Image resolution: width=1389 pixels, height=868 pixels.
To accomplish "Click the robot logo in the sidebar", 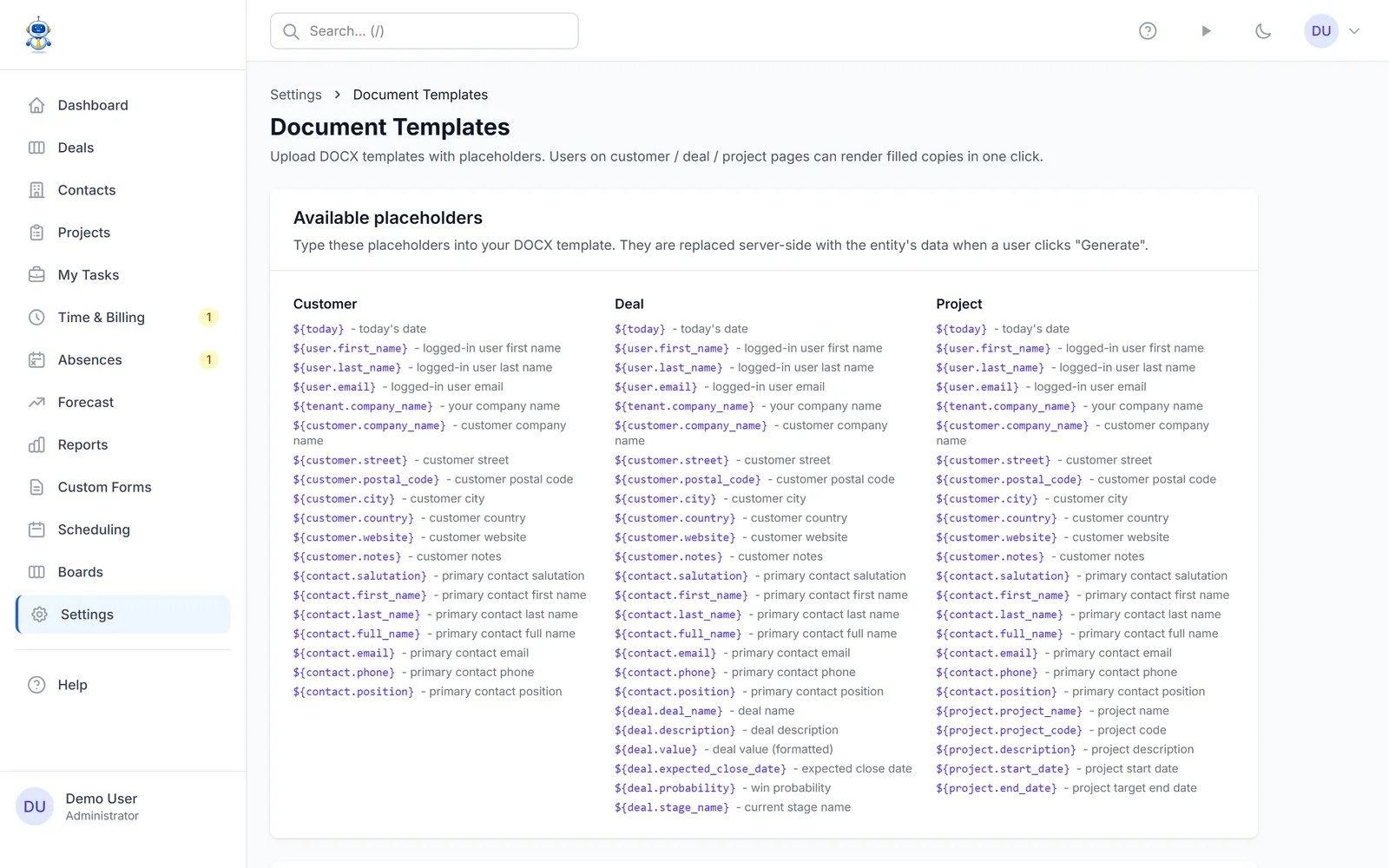I will click(x=39, y=35).
